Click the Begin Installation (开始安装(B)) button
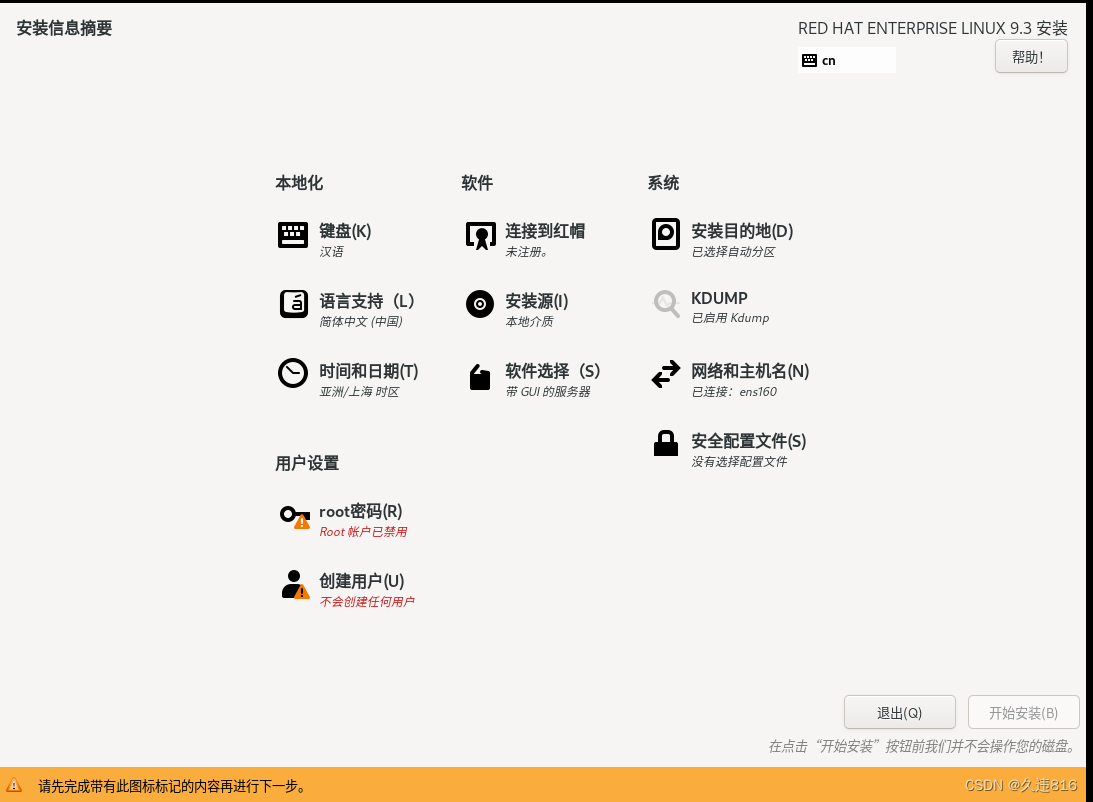1093x802 pixels. tap(1023, 713)
